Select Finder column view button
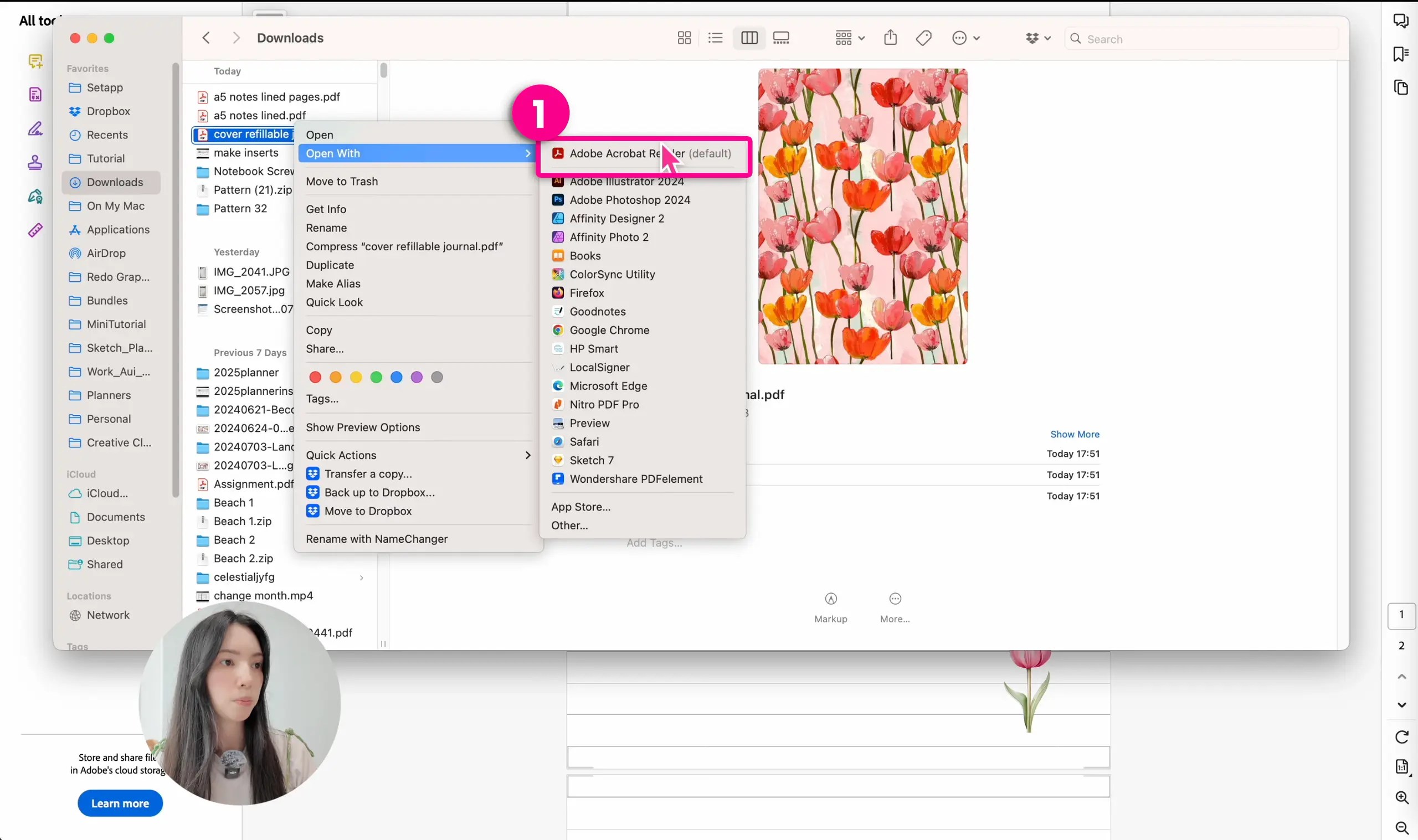Viewport: 1418px width, 840px height. pos(749,38)
